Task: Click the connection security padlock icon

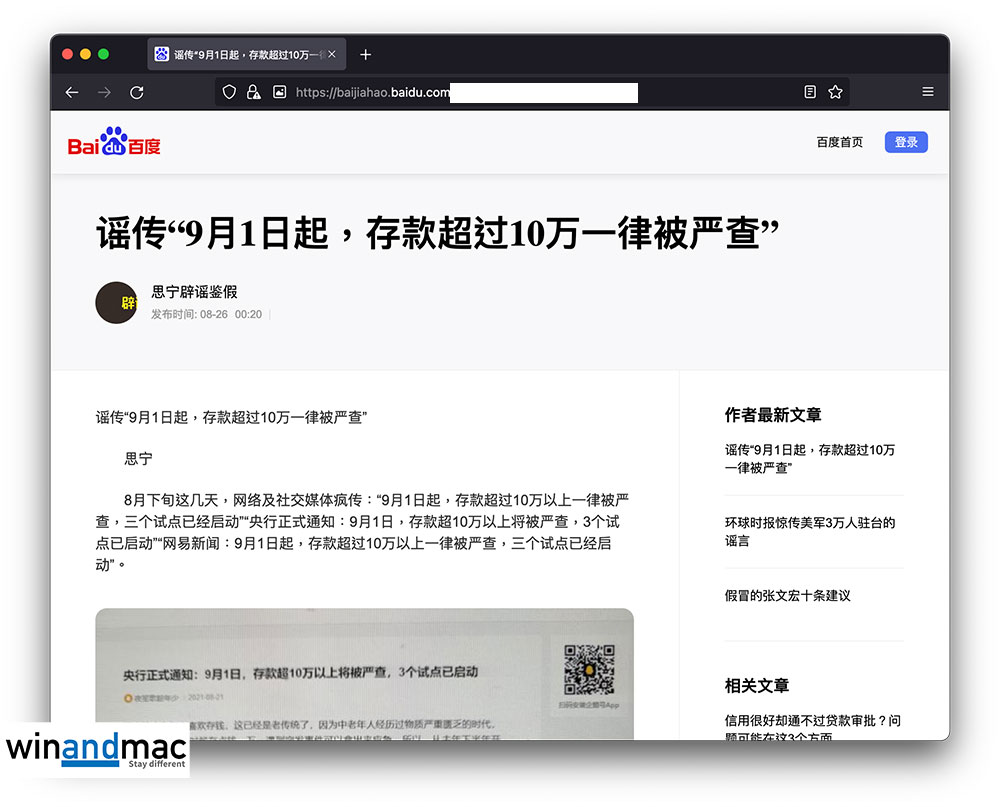Action: pos(254,92)
